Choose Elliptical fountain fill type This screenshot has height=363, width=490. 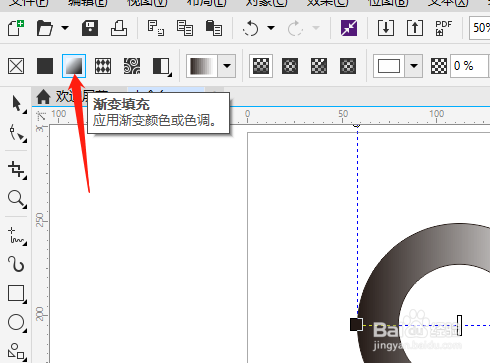coord(290,66)
